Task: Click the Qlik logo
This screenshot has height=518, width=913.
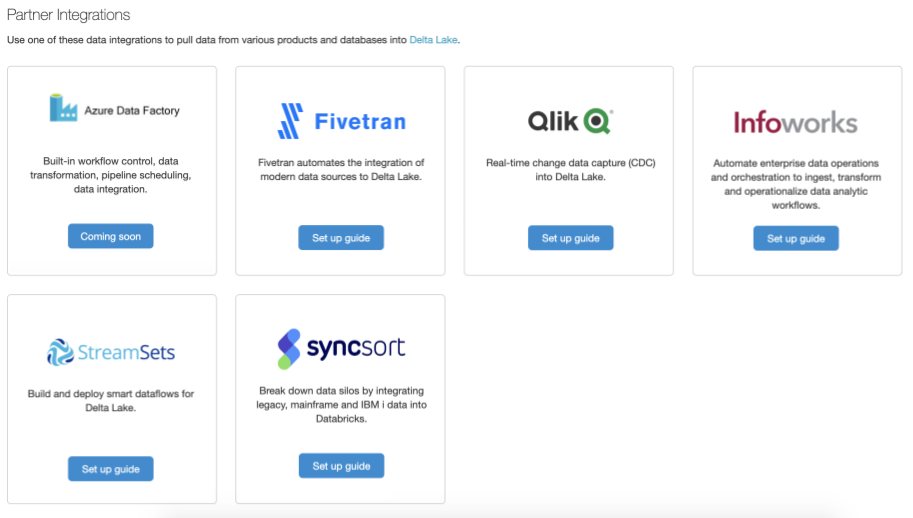Action: click(x=570, y=121)
